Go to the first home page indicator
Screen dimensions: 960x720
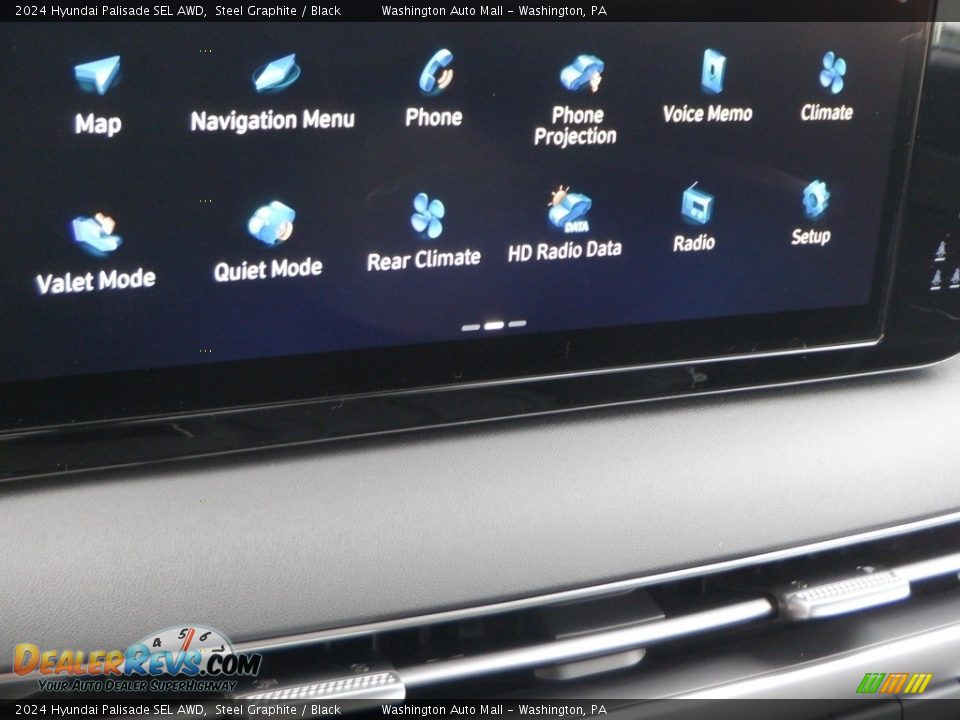click(x=470, y=328)
